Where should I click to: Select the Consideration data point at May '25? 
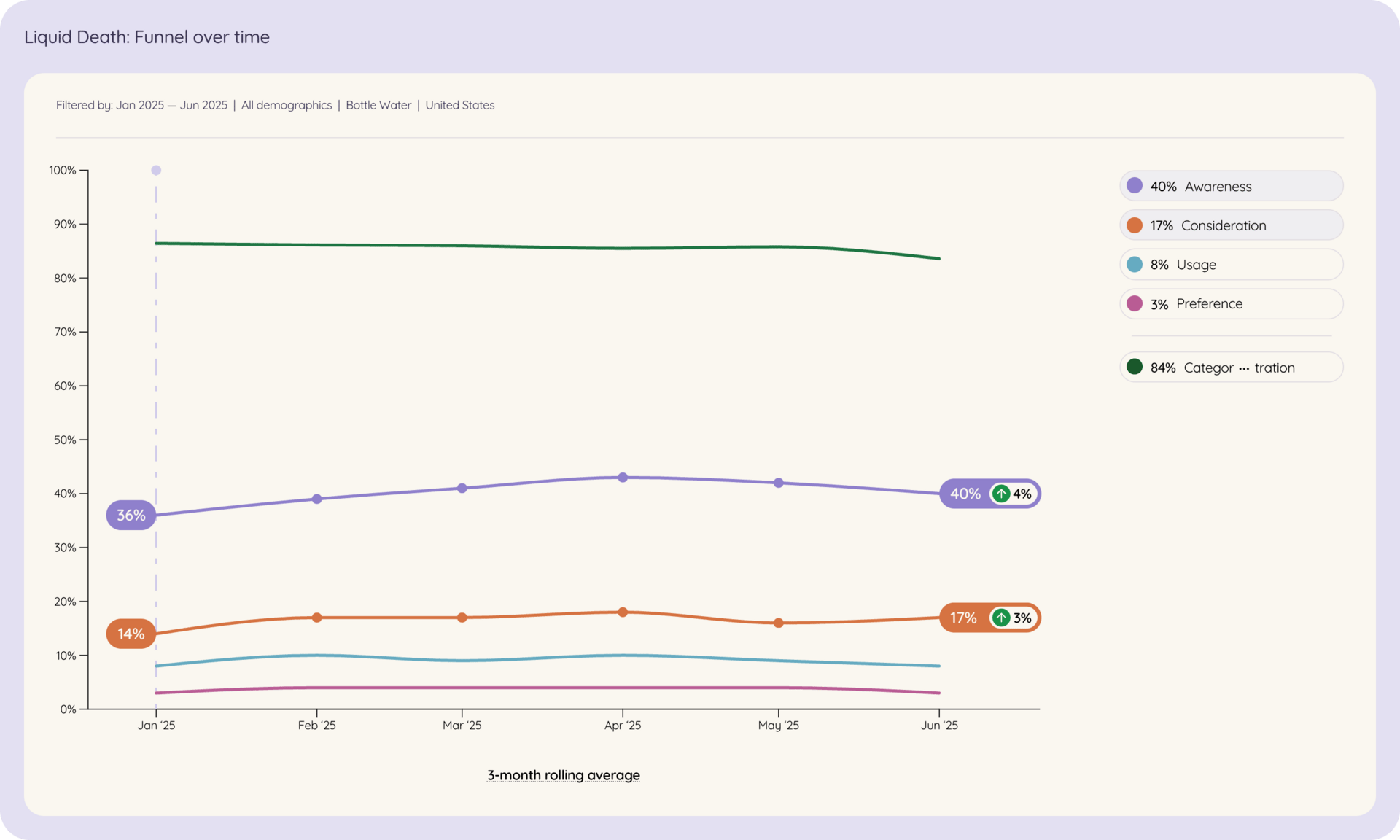779,623
